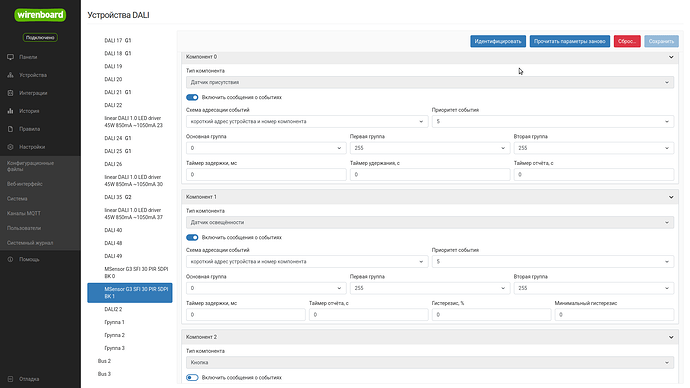Enable event messages toggle in Компонент 2

[x=192, y=377]
